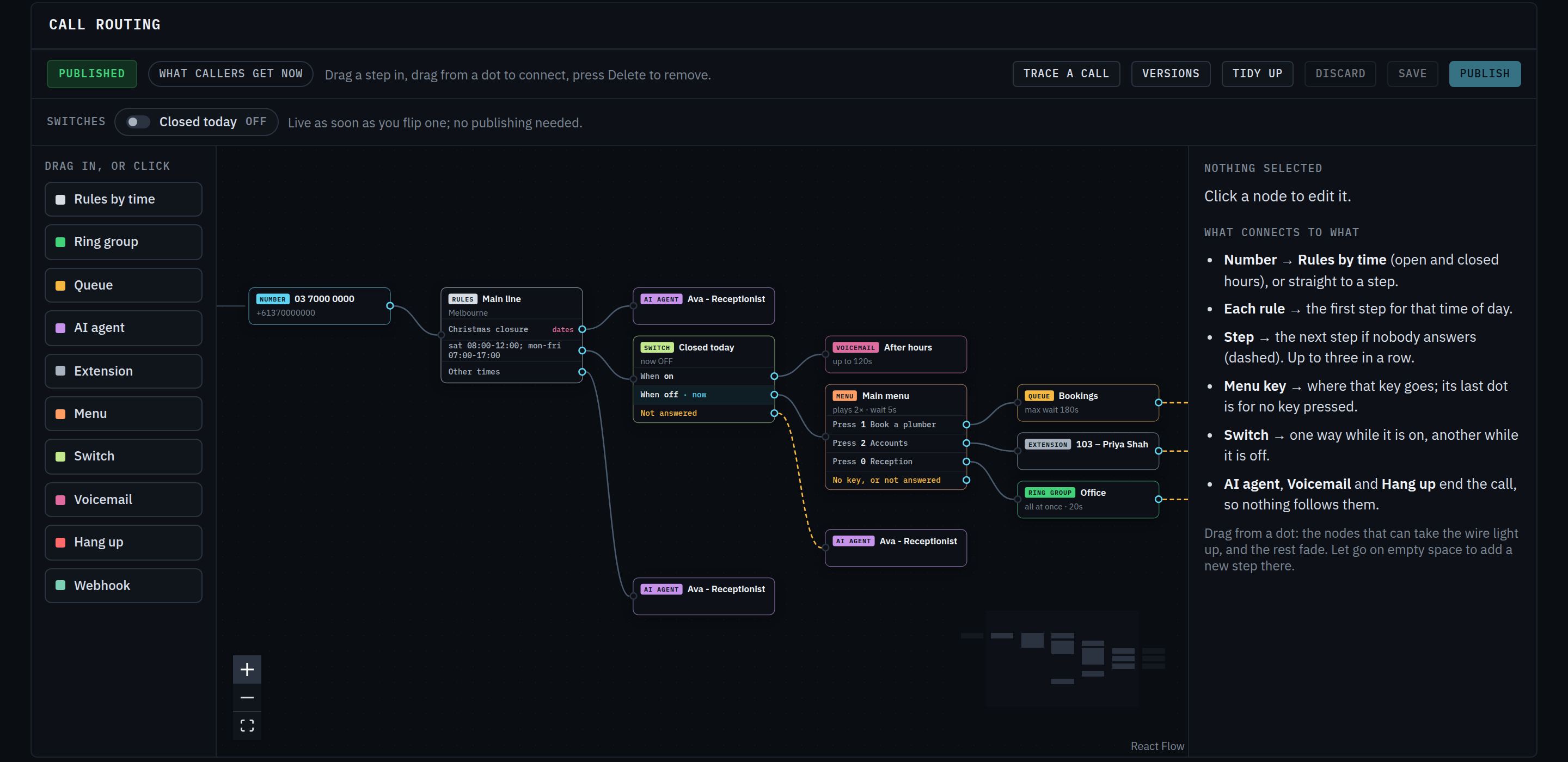Click the fit view icon

click(x=247, y=726)
